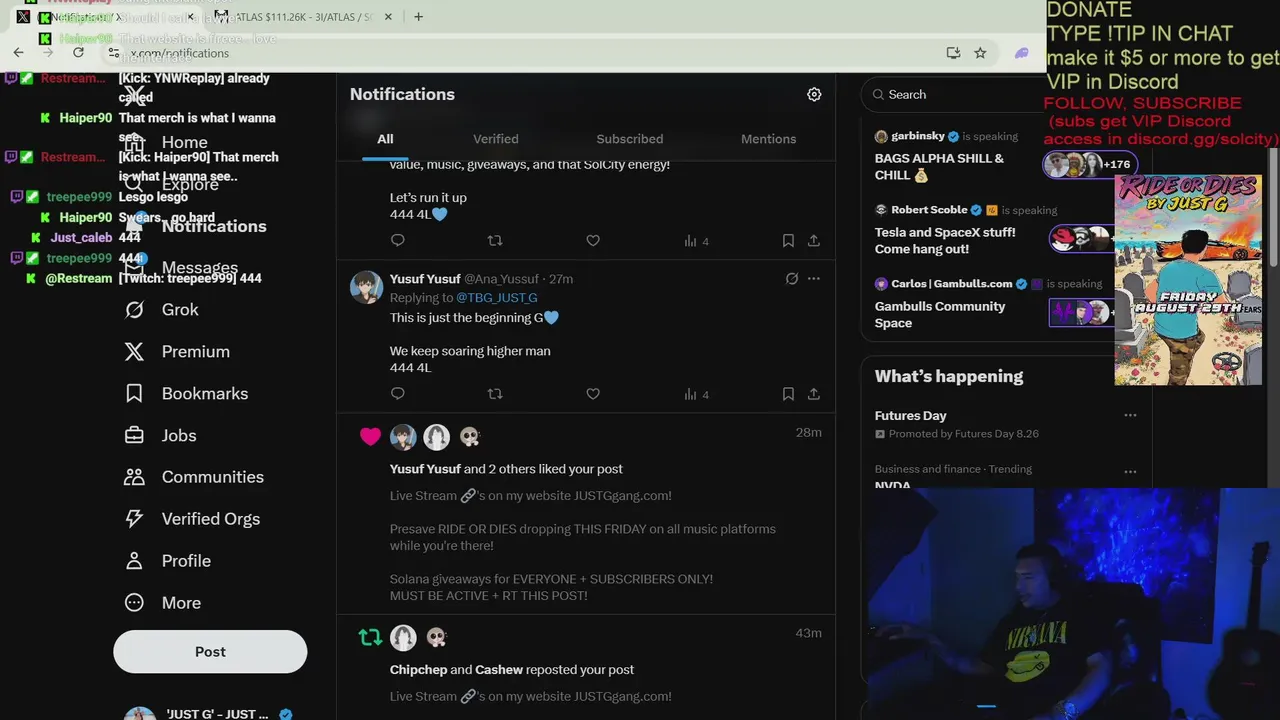This screenshot has height=720, width=1280.
Task: Like the post above ending '444 4L'
Action: coord(593,241)
